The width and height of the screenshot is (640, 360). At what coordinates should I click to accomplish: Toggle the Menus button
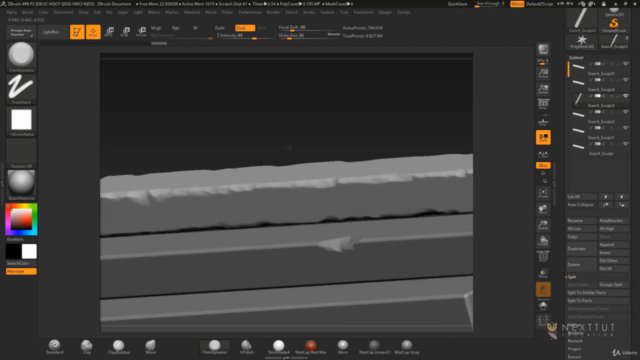coord(517,4)
